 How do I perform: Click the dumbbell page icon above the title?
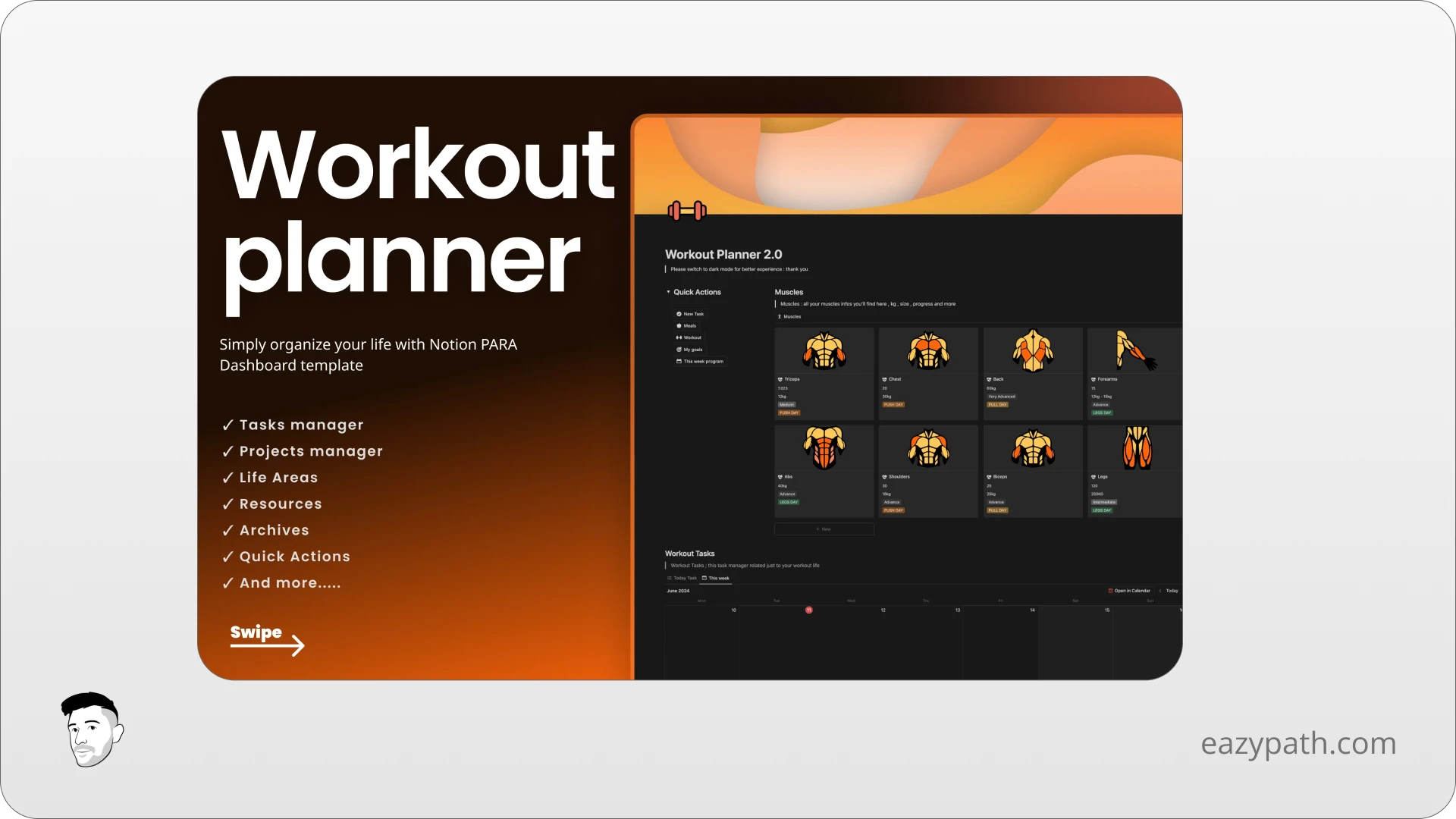(x=689, y=210)
